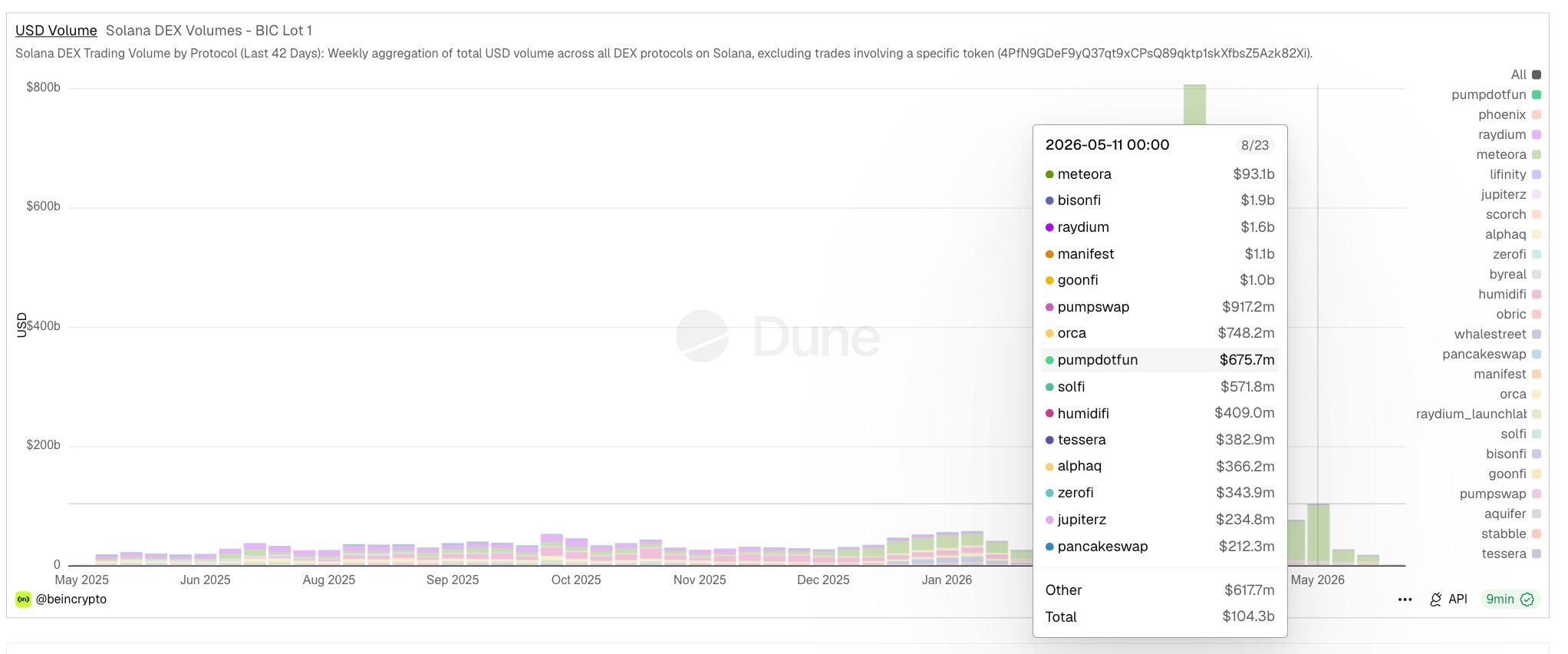This screenshot has height=654, width=1568.
Task: Click the beincrypto avatar icon
Action: [23, 599]
